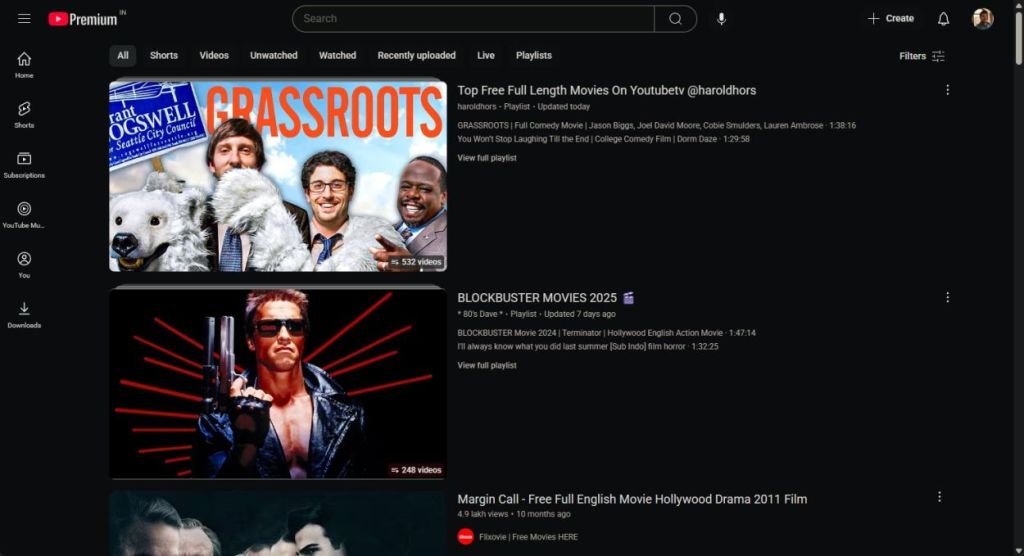
Task: Open Margin Call Free Full English Movie title
Action: (x=632, y=499)
